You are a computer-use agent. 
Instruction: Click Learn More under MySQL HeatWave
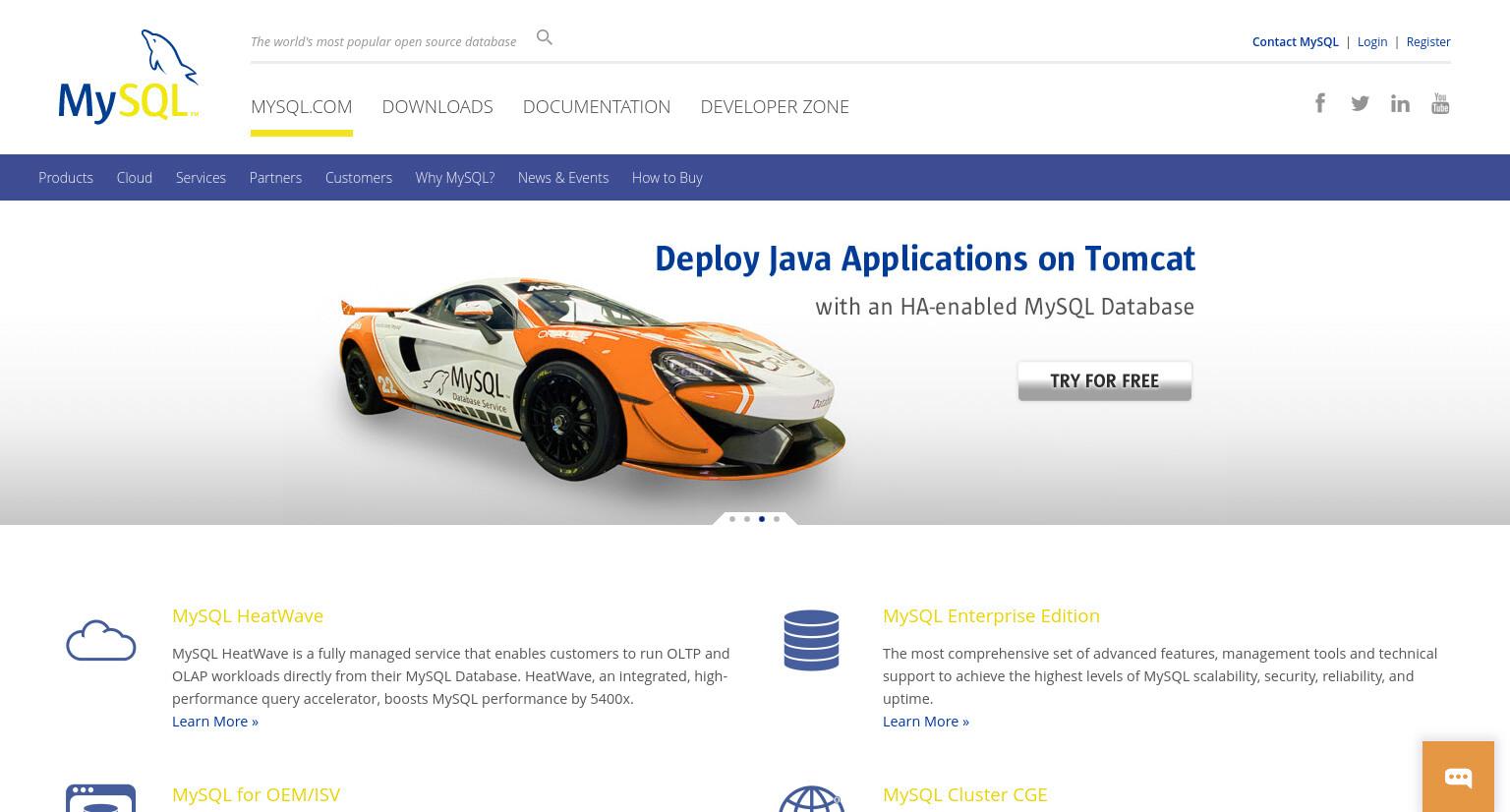pyautogui.click(x=215, y=721)
